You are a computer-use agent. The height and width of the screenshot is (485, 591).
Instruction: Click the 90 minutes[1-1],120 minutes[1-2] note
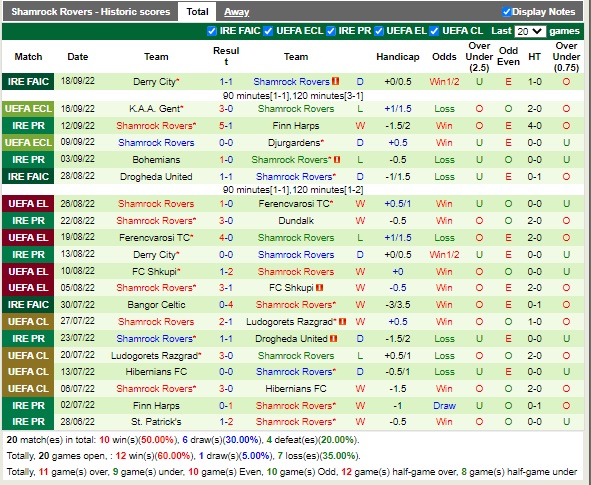[x=293, y=190]
